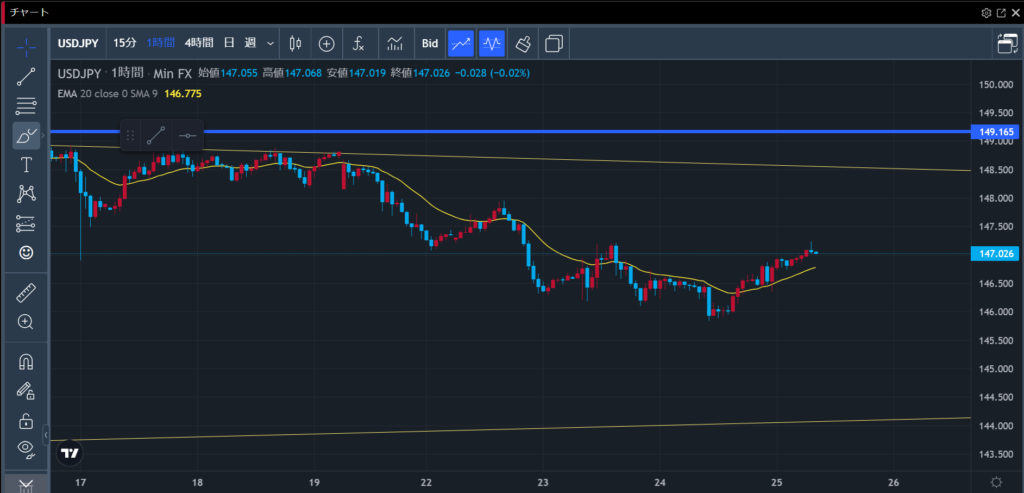The image size is (1024, 493).
Task: Activate the zoom-in magnifier tool
Action: click(x=26, y=321)
